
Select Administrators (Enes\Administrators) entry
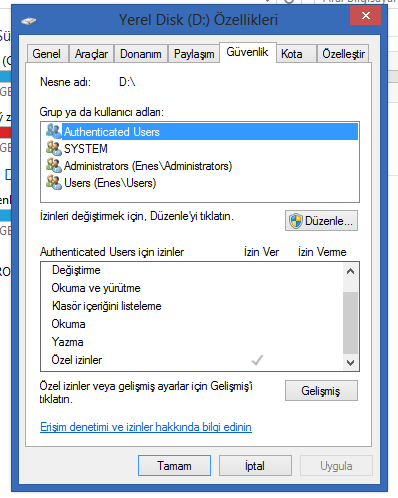click(200, 165)
